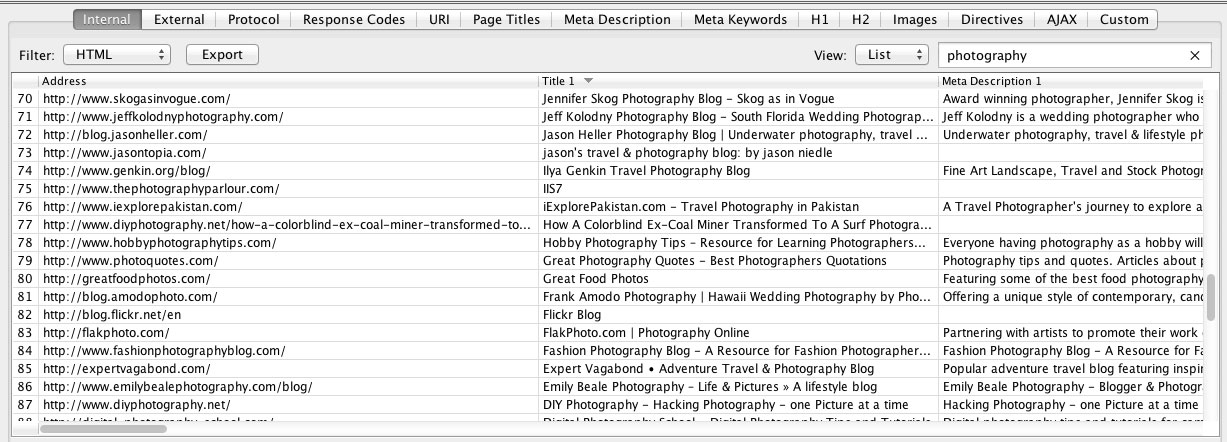Switch to the Images tab
This screenshot has width=1227, height=442.
pyautogui.click(x=914, y=19)
